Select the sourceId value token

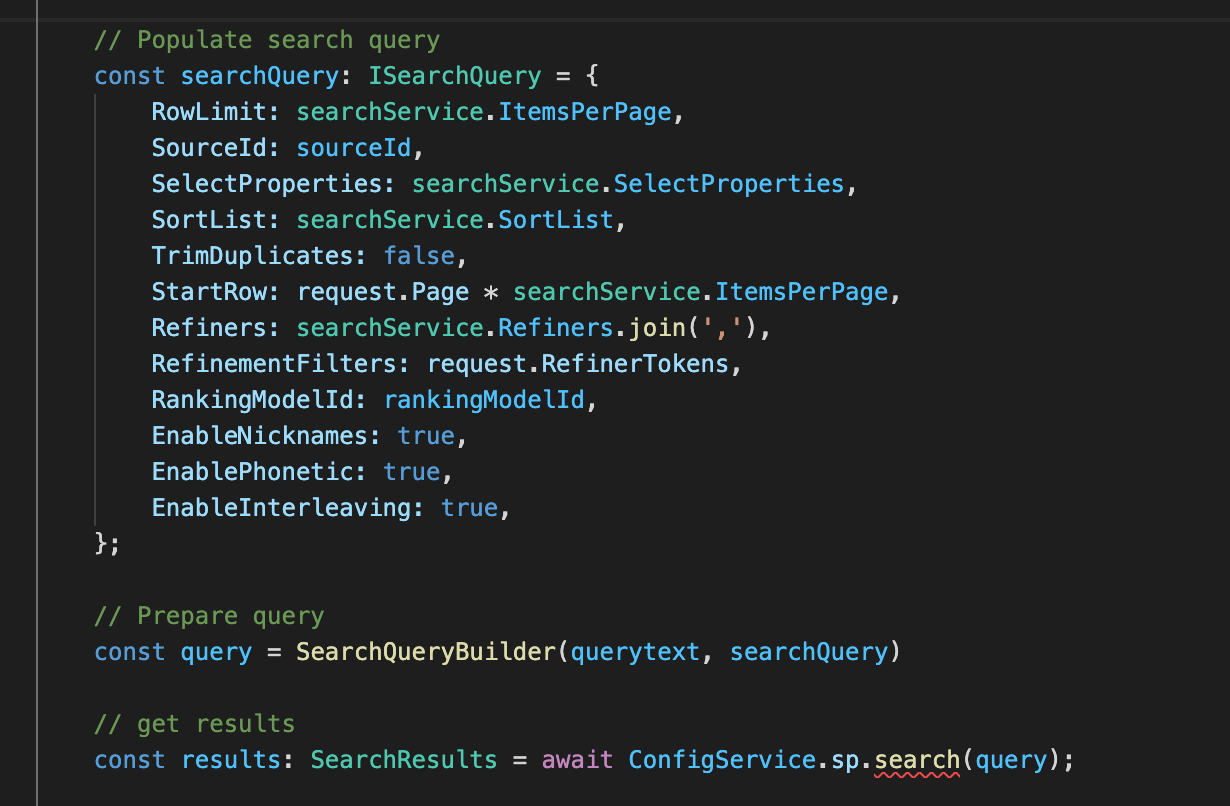click(353, 147)
